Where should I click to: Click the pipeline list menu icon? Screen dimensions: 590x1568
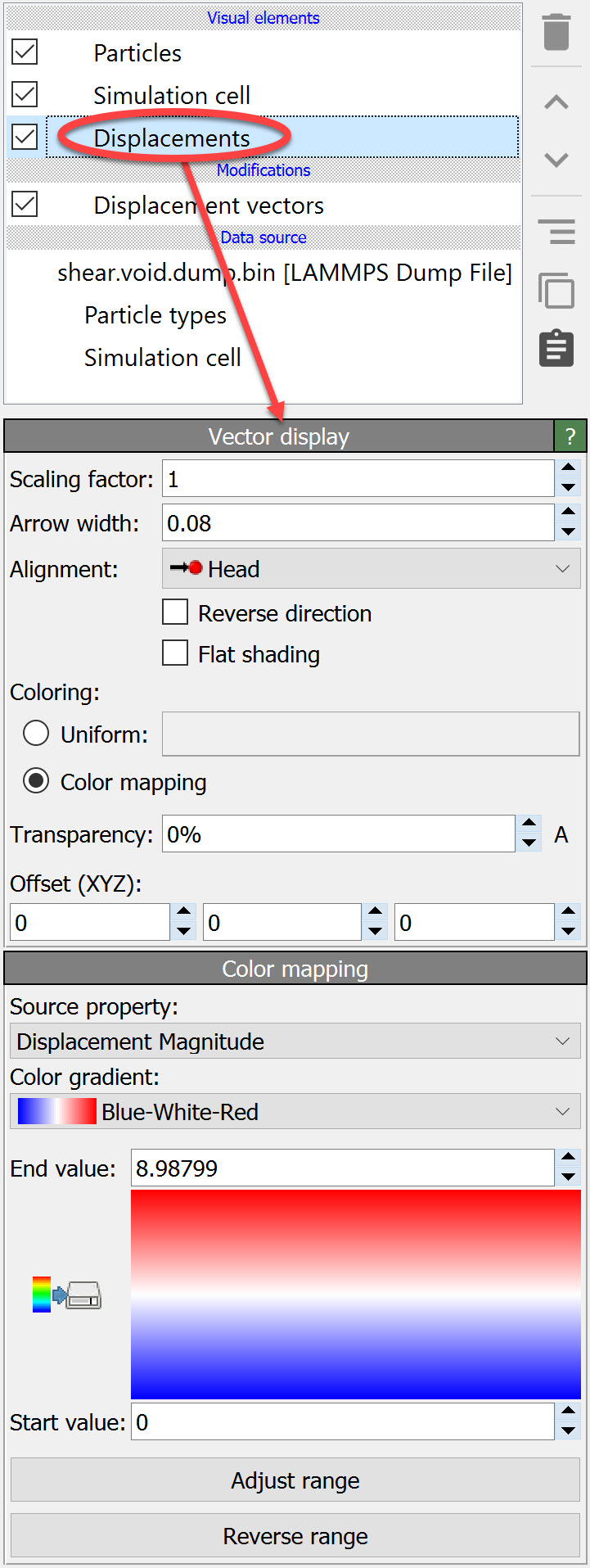click(x=556, y=232)
